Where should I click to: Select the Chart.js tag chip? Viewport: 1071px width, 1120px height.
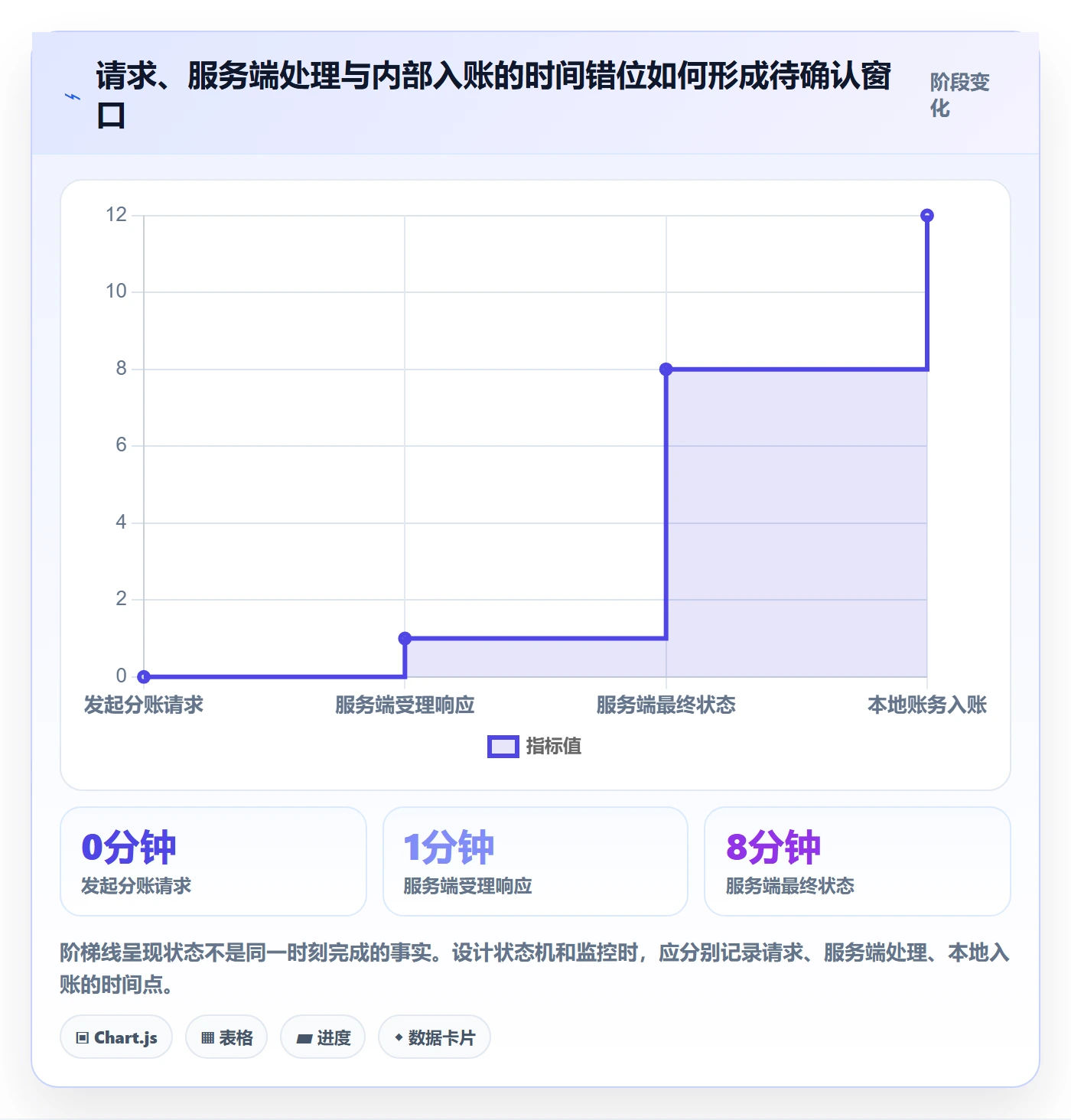click(x=116, y=1037)
